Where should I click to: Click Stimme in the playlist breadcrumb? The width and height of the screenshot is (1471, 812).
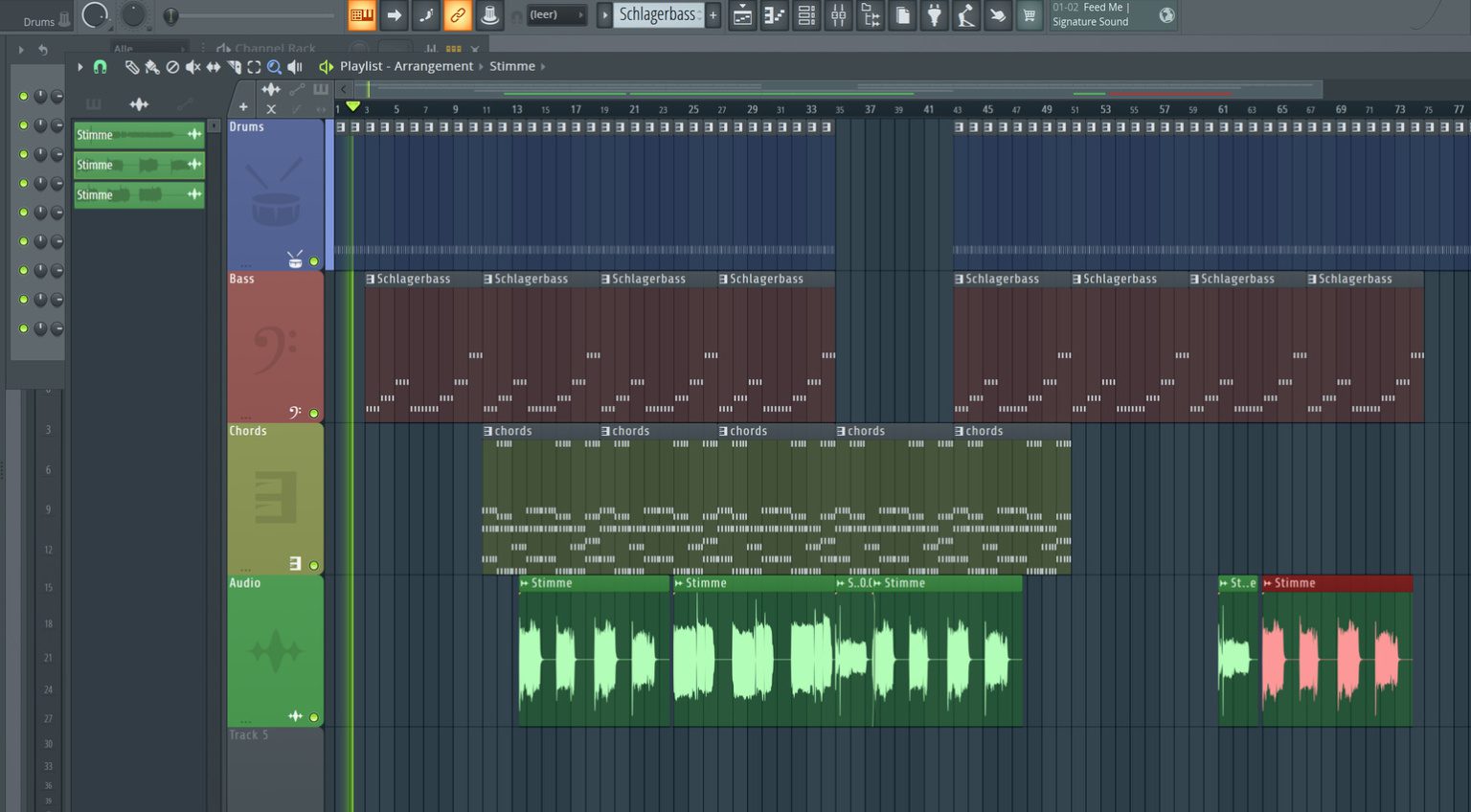[512, 67]
